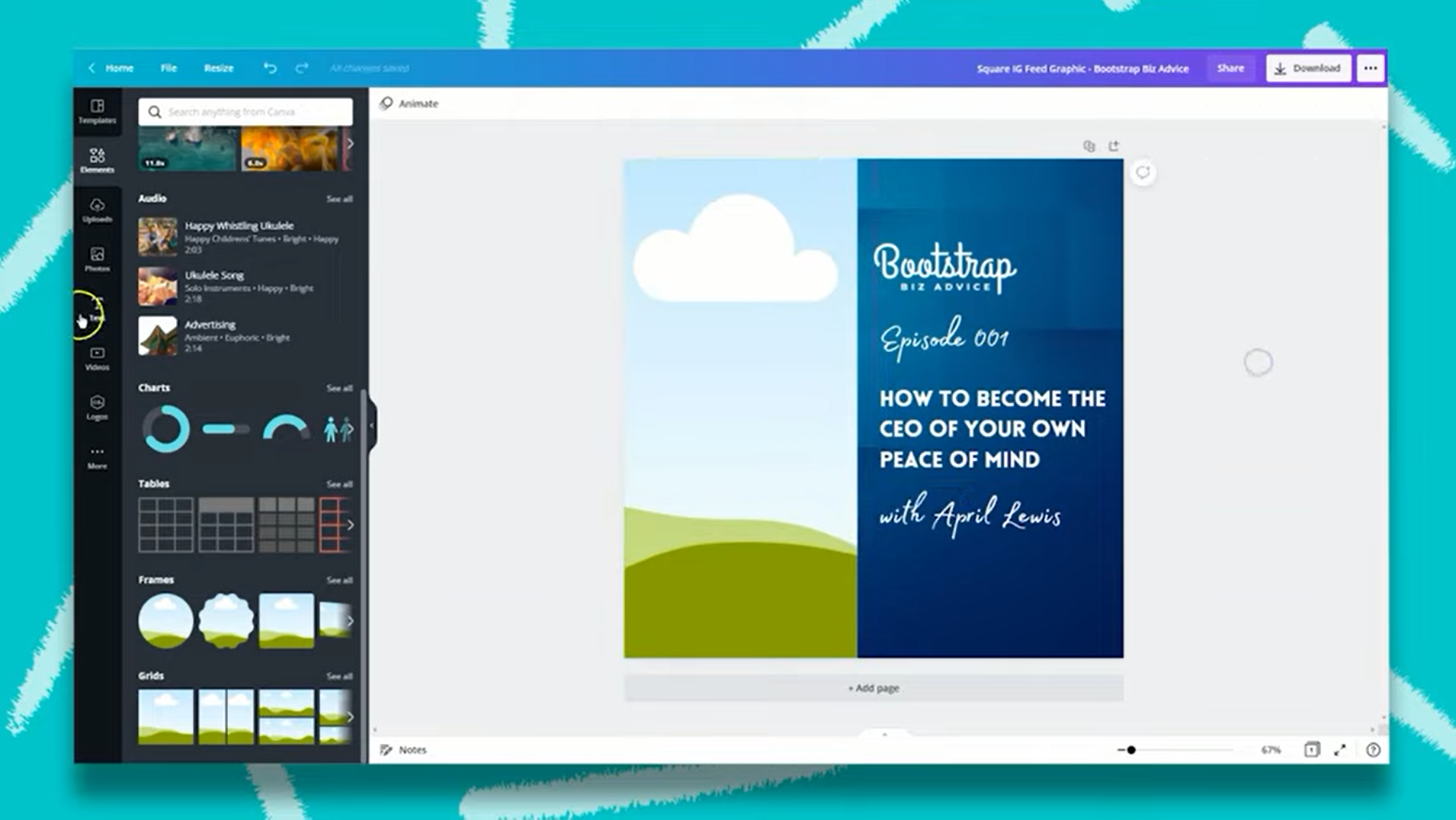Open the help question mark icon
The height and width of the screenshot is (820, 1456).
(x=1373, y=750)
